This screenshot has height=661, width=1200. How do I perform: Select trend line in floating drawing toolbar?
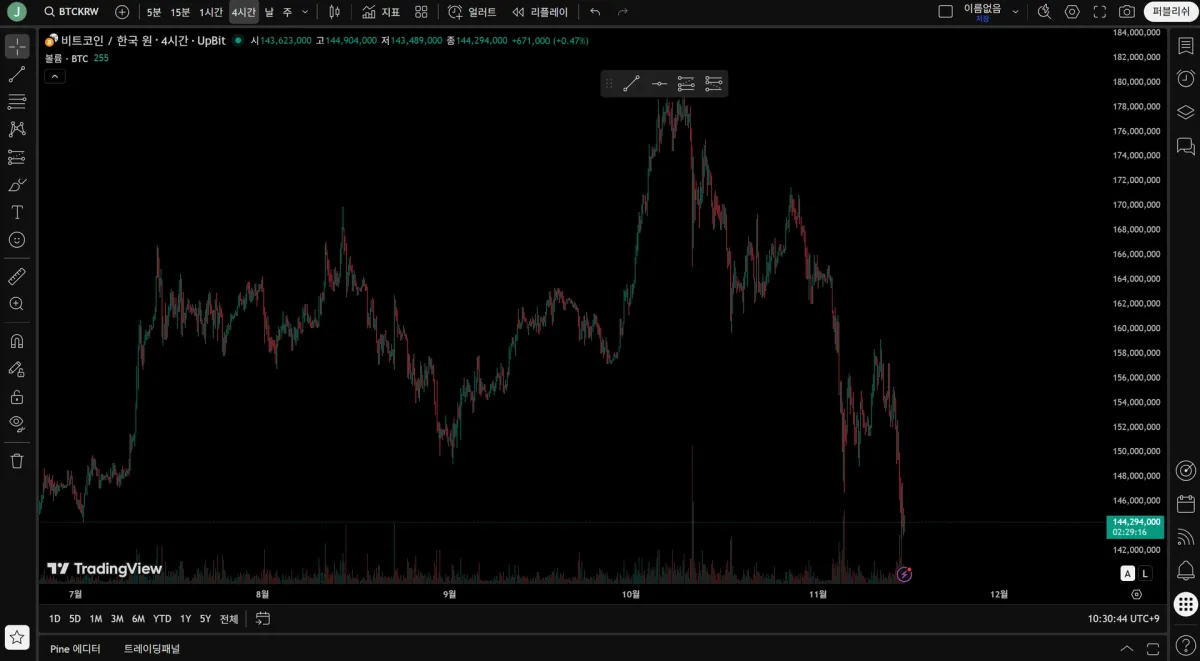coord(632,84)
